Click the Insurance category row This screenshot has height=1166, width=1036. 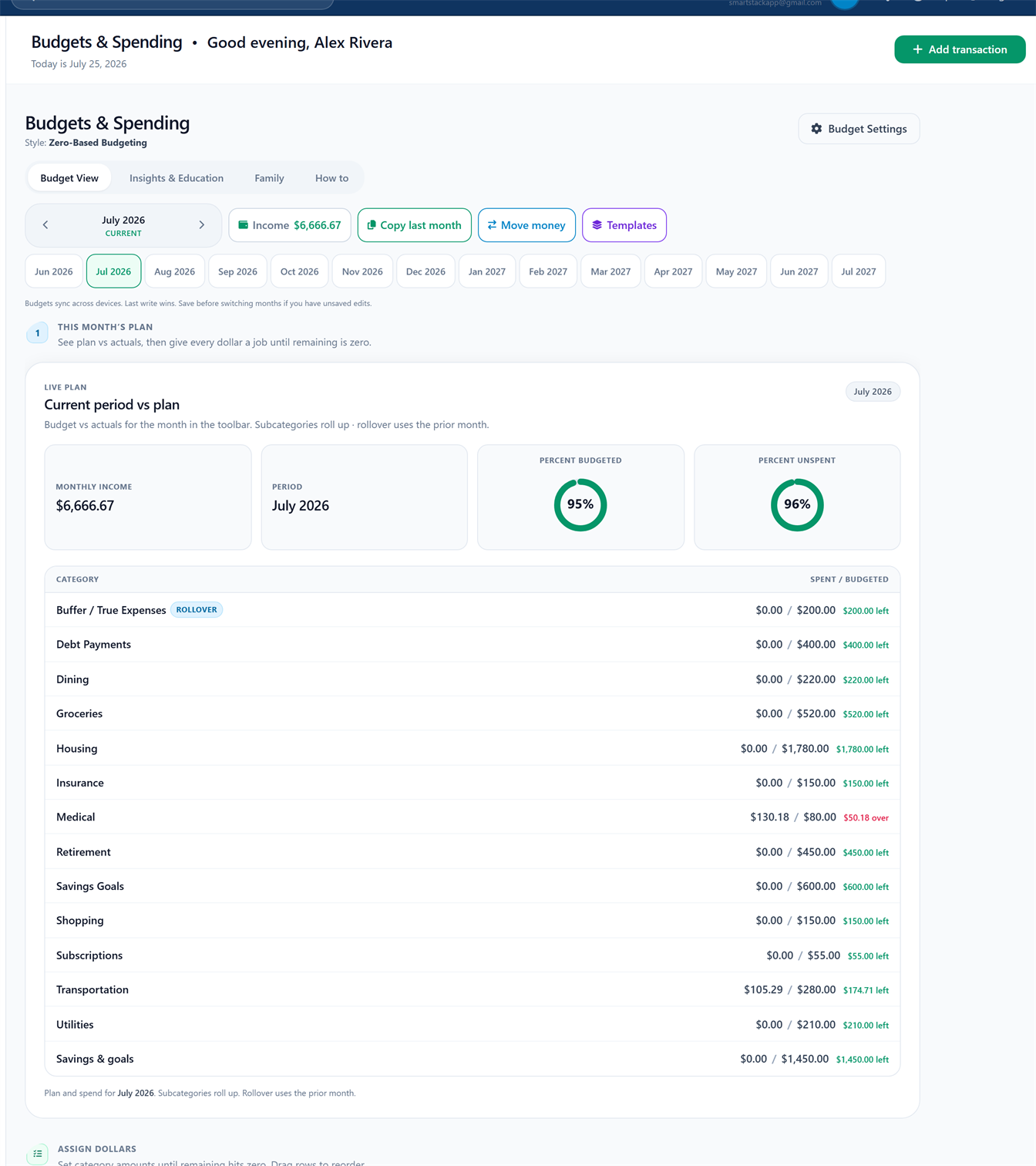tap(473, 783)
